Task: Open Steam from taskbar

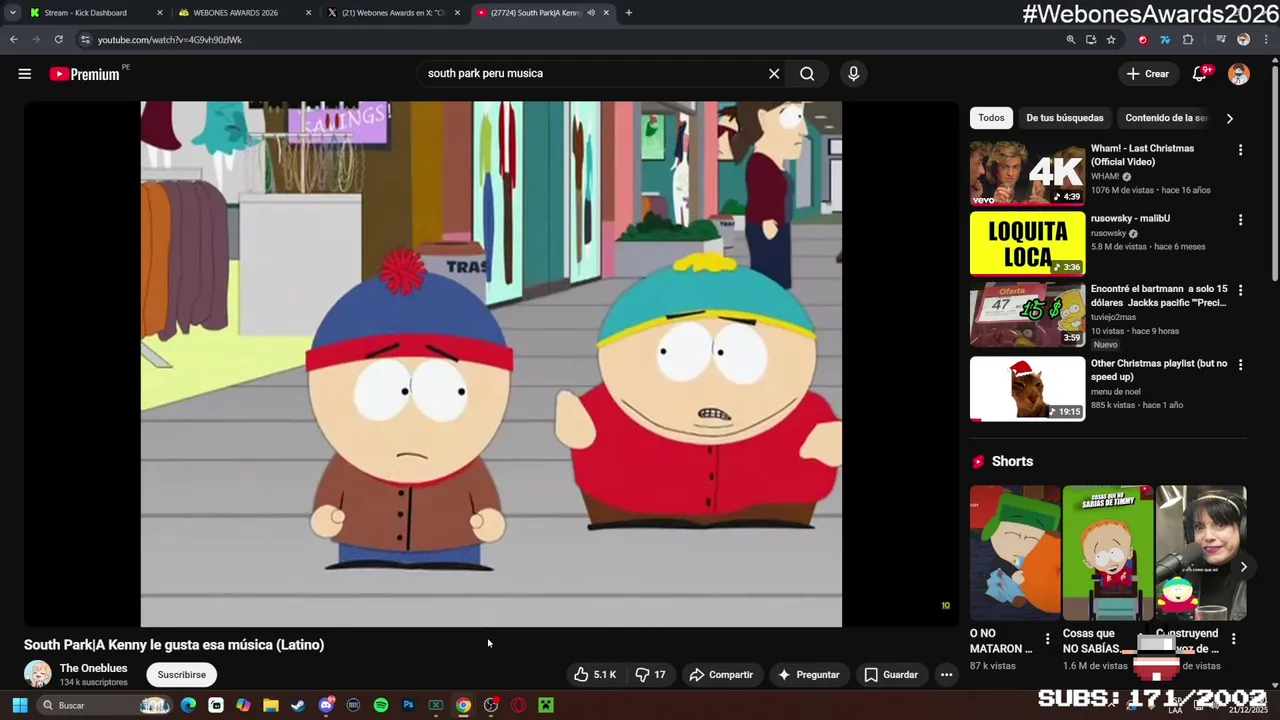Action: click(298, 705)
